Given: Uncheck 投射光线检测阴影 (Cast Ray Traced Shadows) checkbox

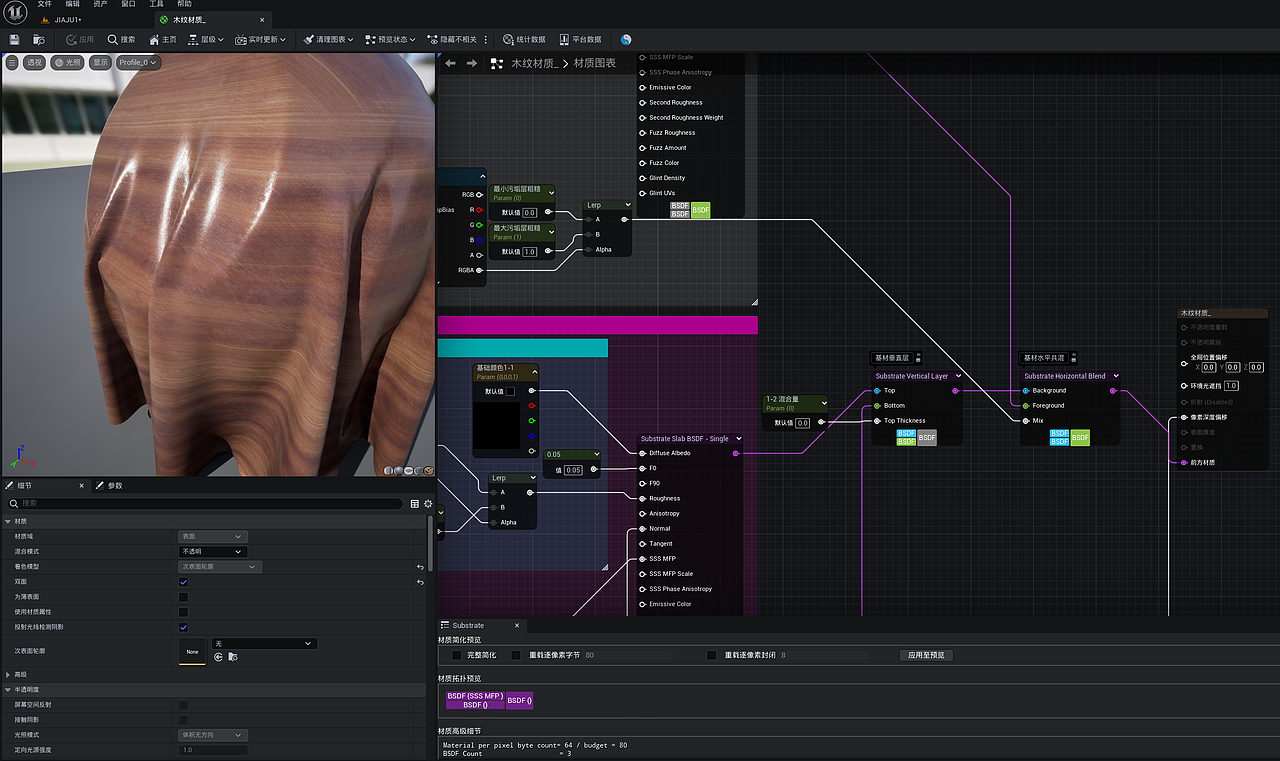Looking at the screenshot, I should [x=183, y=627].
